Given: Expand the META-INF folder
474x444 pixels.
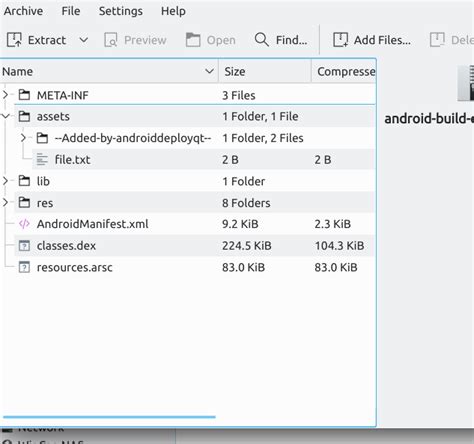Looking at the screenshot, I should [x=5, y=95].
